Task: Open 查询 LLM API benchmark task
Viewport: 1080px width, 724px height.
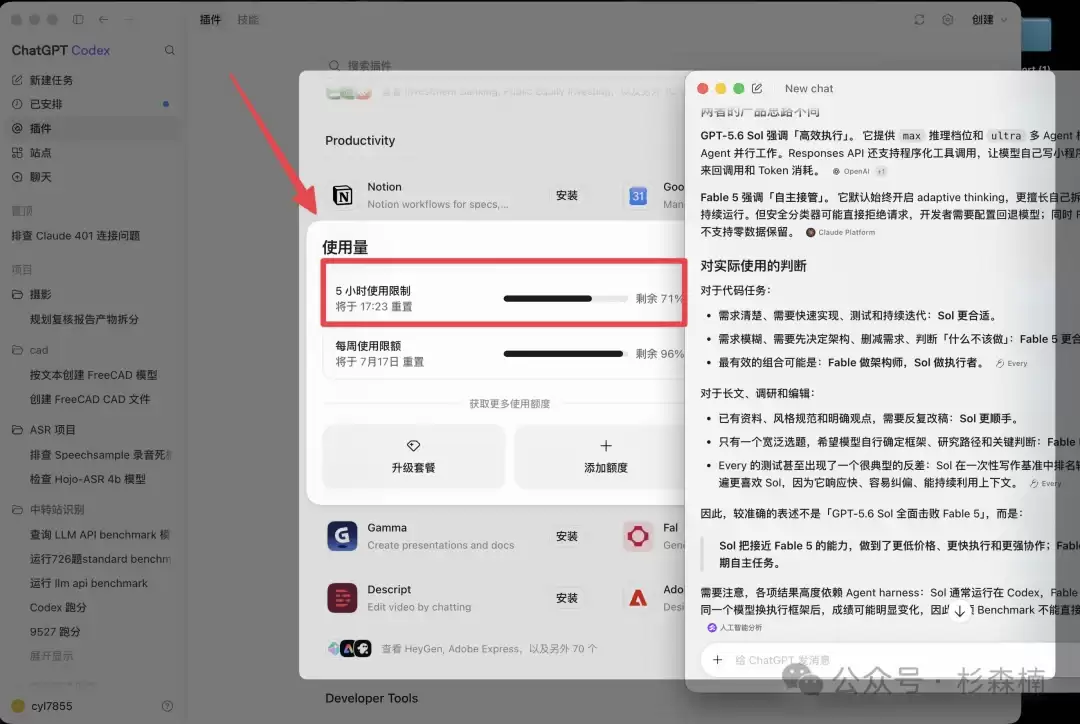Action: [x=100, y=535]
